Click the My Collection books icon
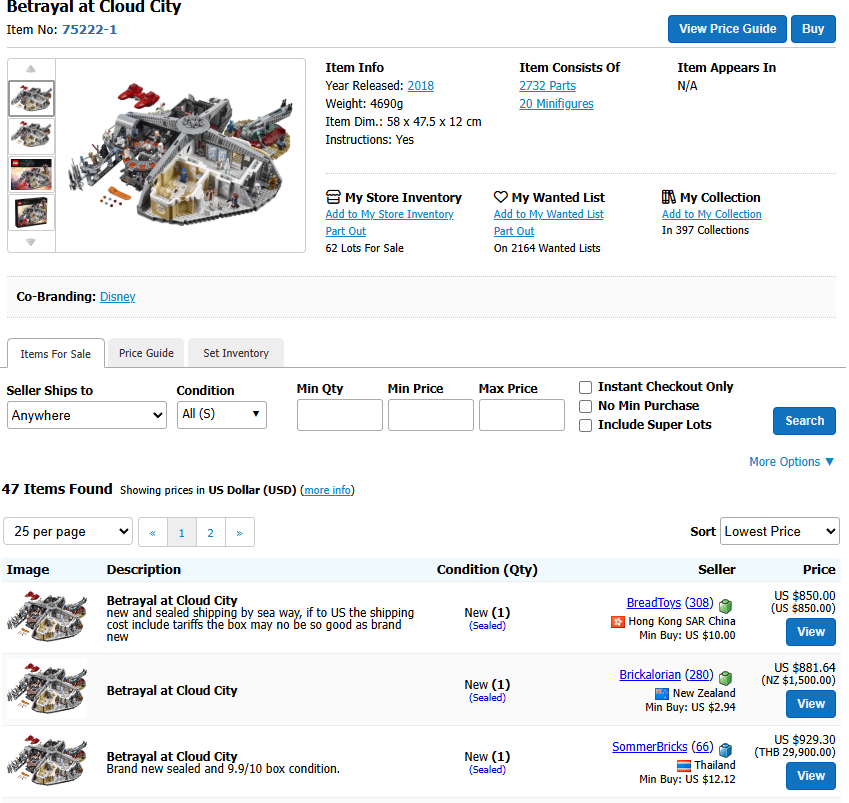 pos(669,197)
